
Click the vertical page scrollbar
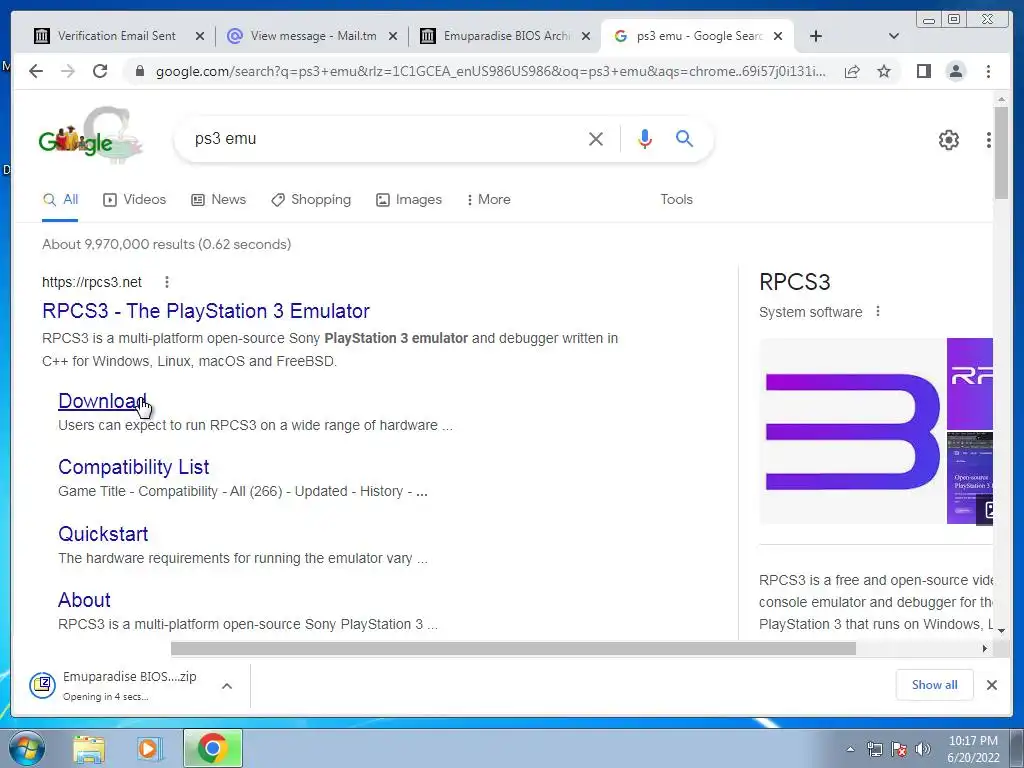coord(1001,153)
